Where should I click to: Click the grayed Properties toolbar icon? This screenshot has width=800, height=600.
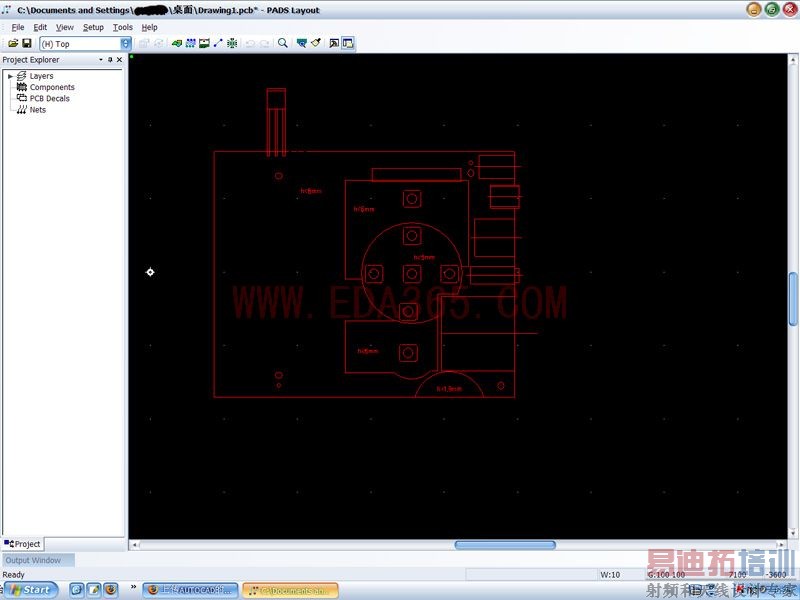(x=144, y=44)
